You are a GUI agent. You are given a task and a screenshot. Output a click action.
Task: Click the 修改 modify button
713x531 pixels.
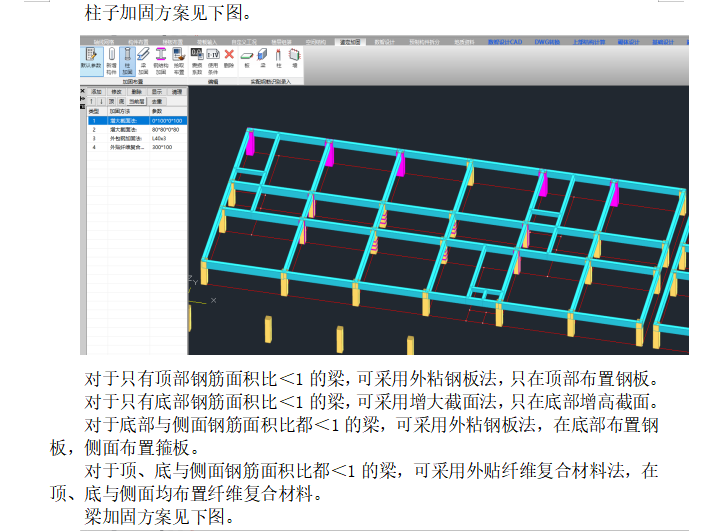(x=116, y=92)
